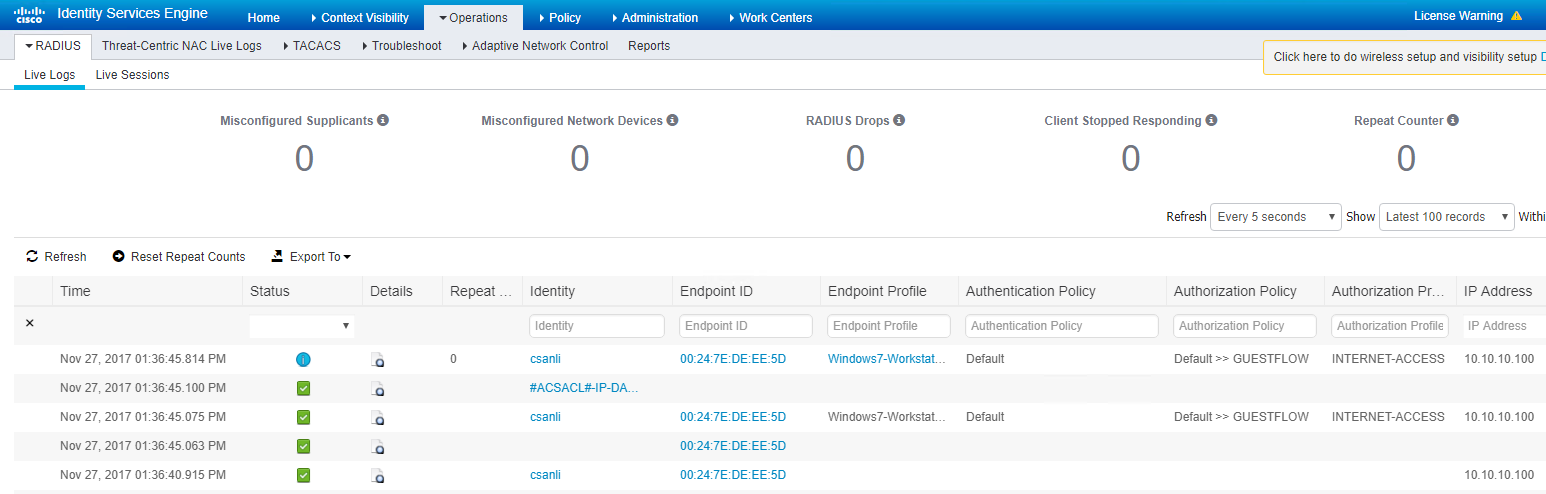Click green status check for 01:36:40.915 row
Image resolution: width=1546 pixels, height=494 pixels.
coord(303,475)
